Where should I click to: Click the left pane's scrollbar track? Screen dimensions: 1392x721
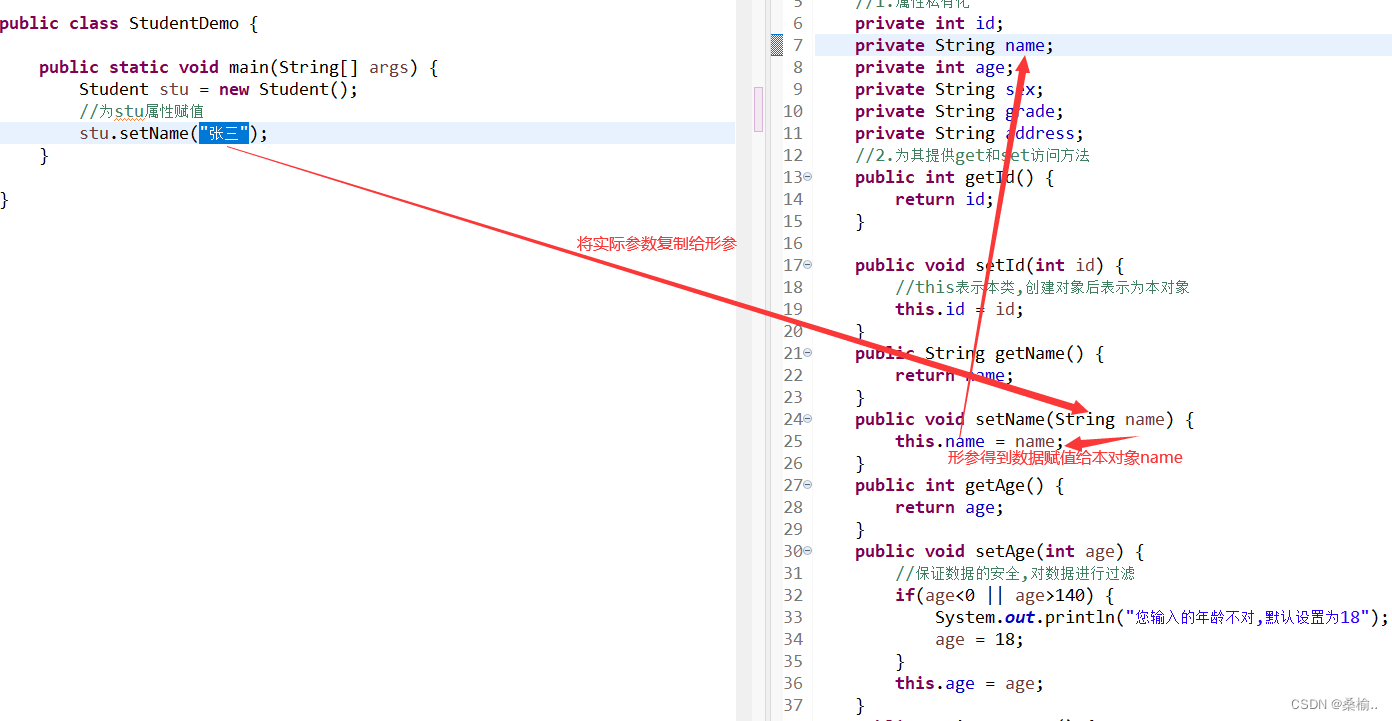click(758, 109)
